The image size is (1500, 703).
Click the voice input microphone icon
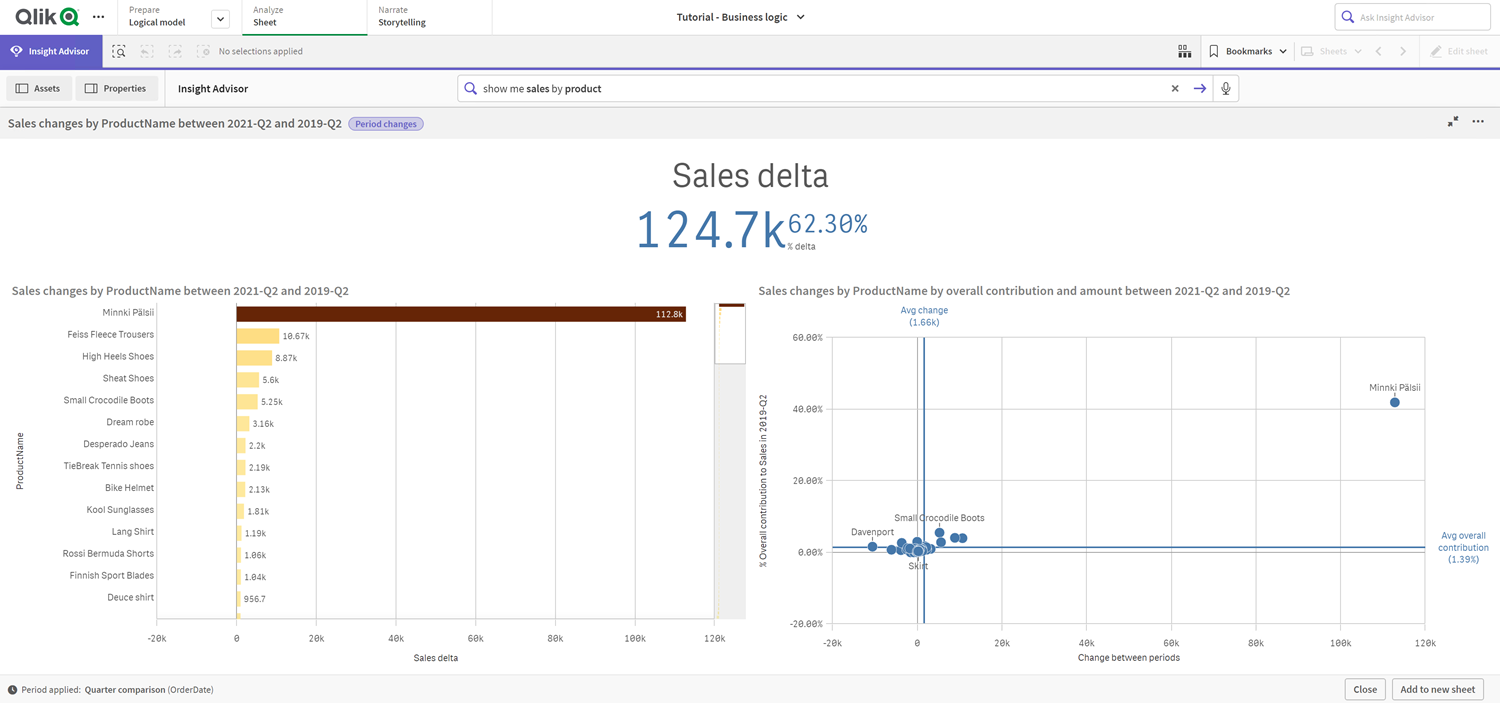click(x=1226, y=88)
